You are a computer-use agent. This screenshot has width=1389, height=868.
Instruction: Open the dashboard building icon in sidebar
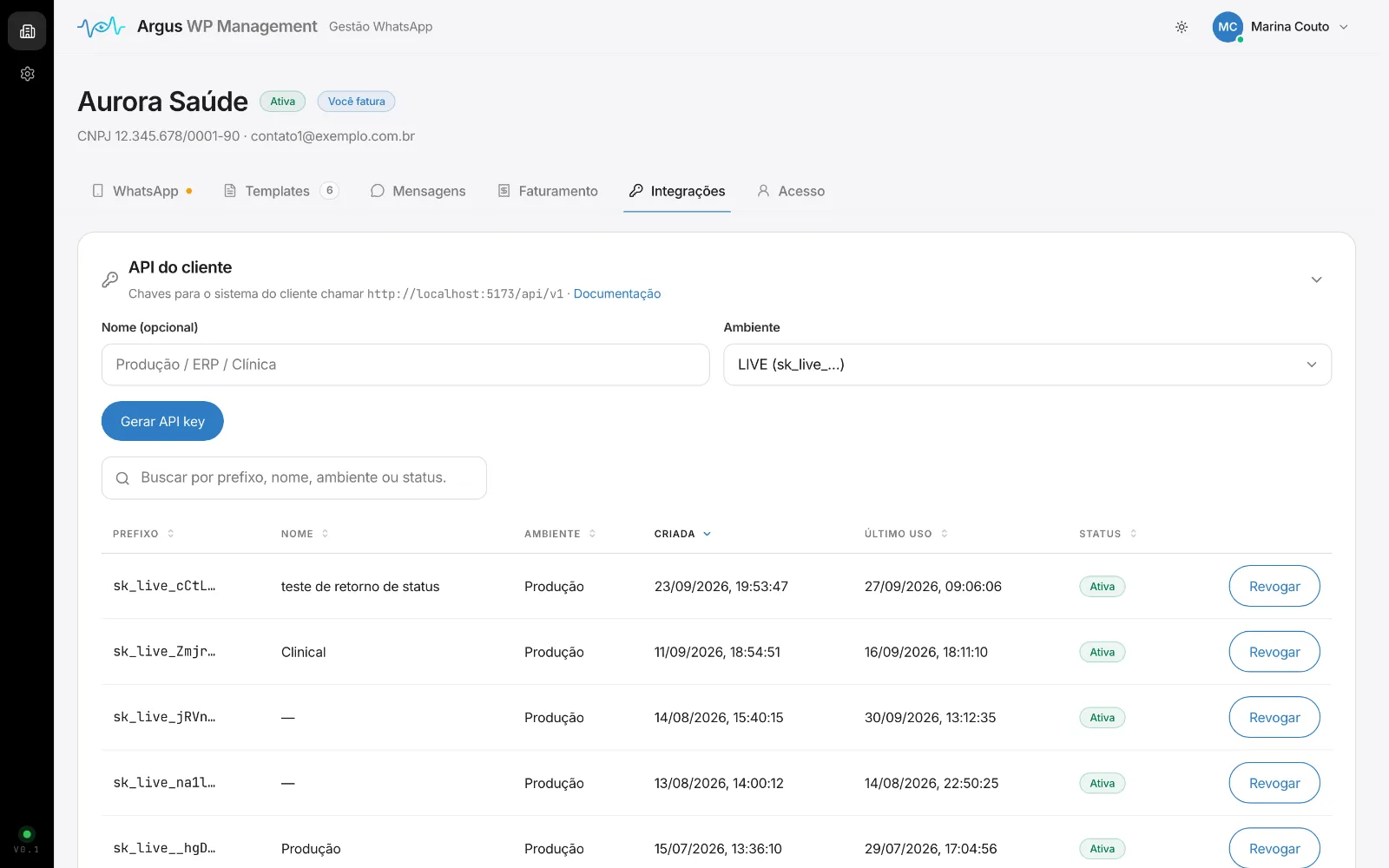point(27,31)
